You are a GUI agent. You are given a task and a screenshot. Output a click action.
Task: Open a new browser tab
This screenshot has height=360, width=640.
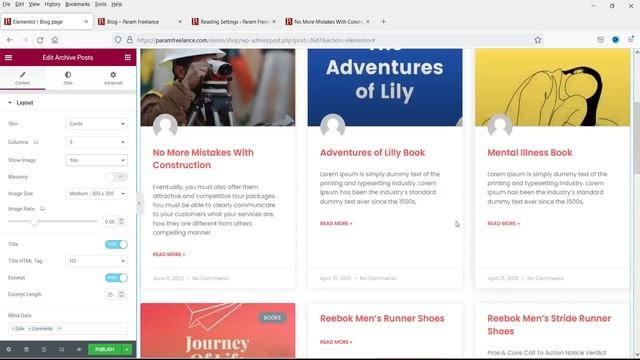(383, 22)
